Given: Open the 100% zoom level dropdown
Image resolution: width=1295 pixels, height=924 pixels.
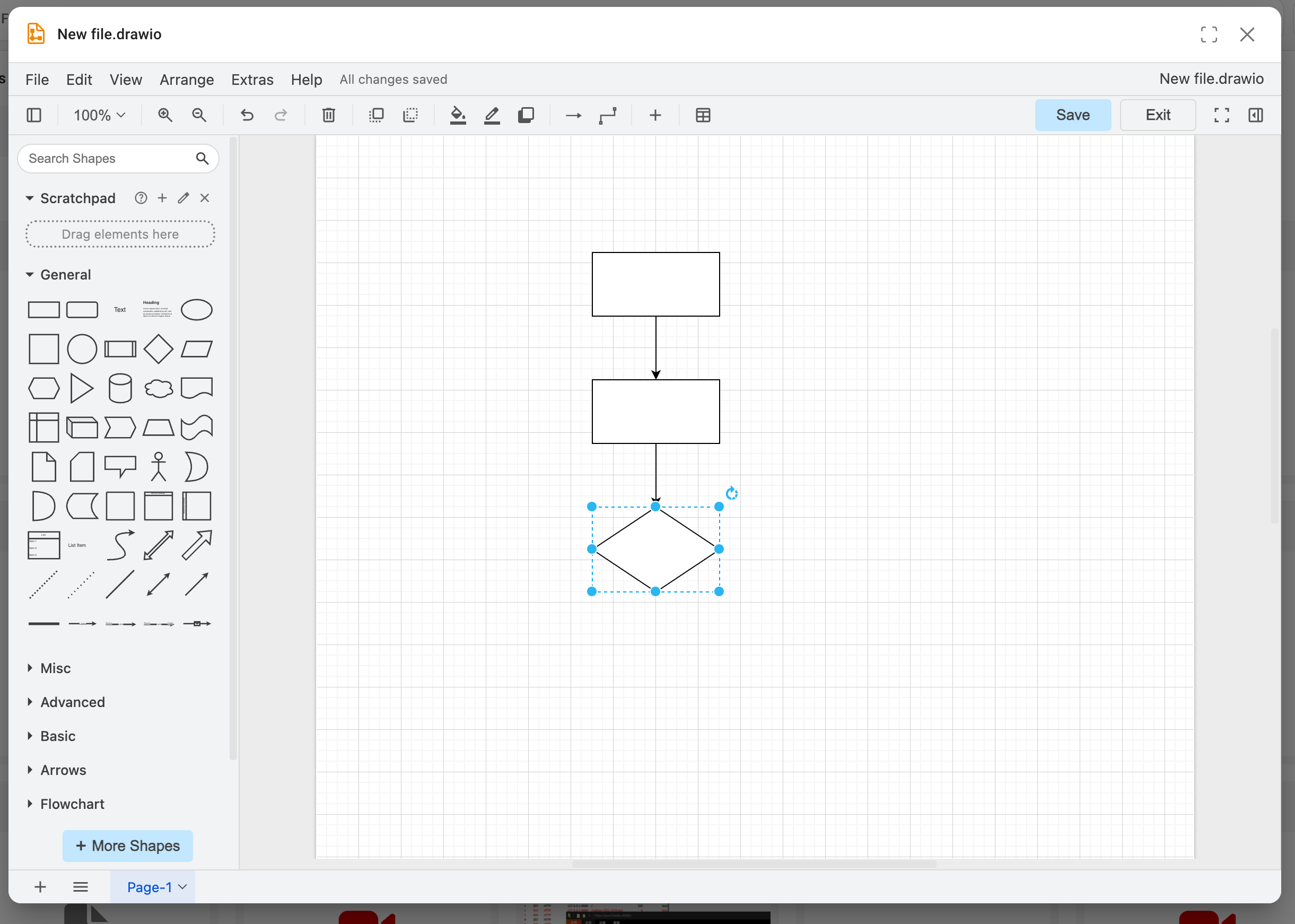Looking at the screenshot, I should (x=99, y=115).
